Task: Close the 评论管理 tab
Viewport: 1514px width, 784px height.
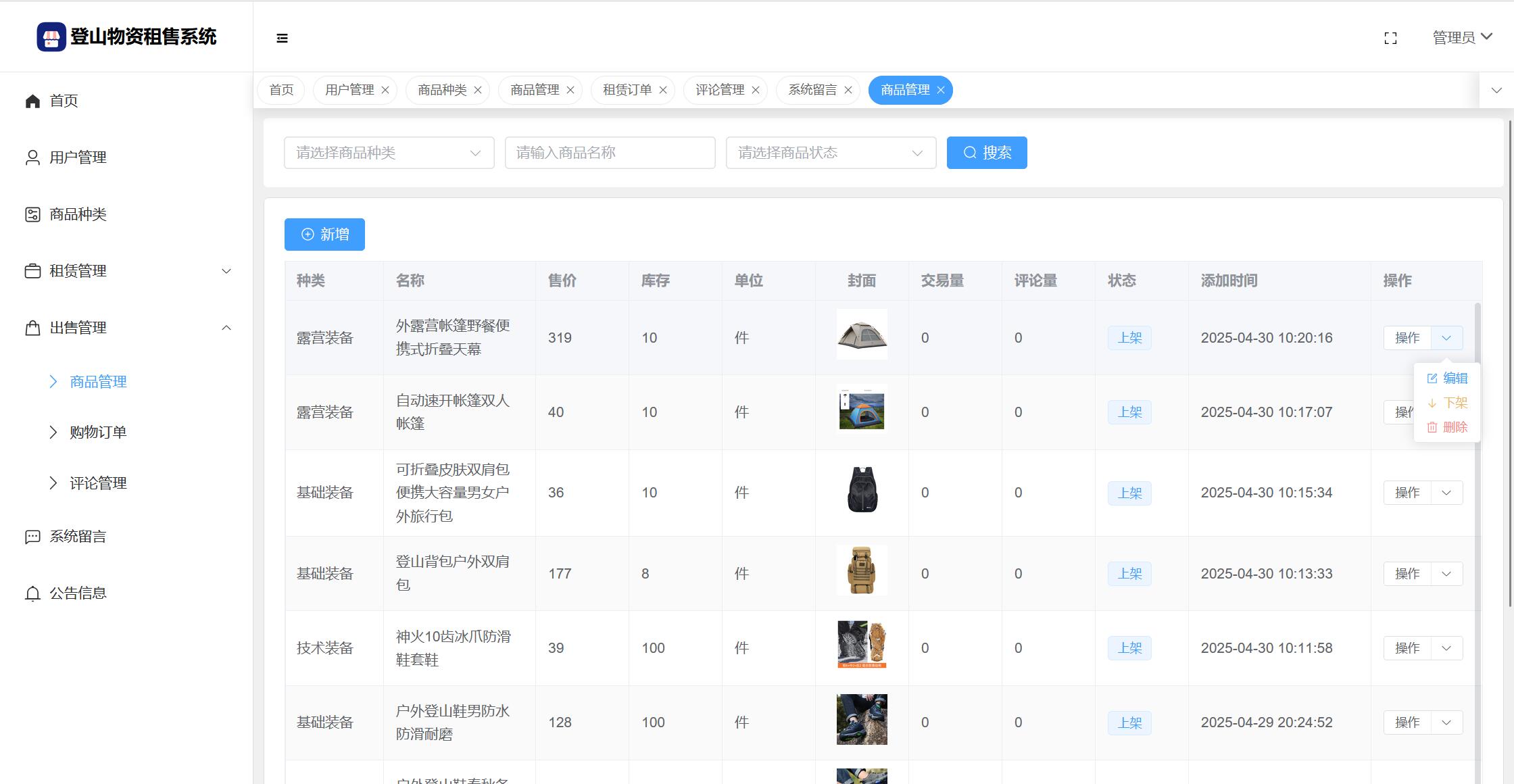Action: (756, 90)
